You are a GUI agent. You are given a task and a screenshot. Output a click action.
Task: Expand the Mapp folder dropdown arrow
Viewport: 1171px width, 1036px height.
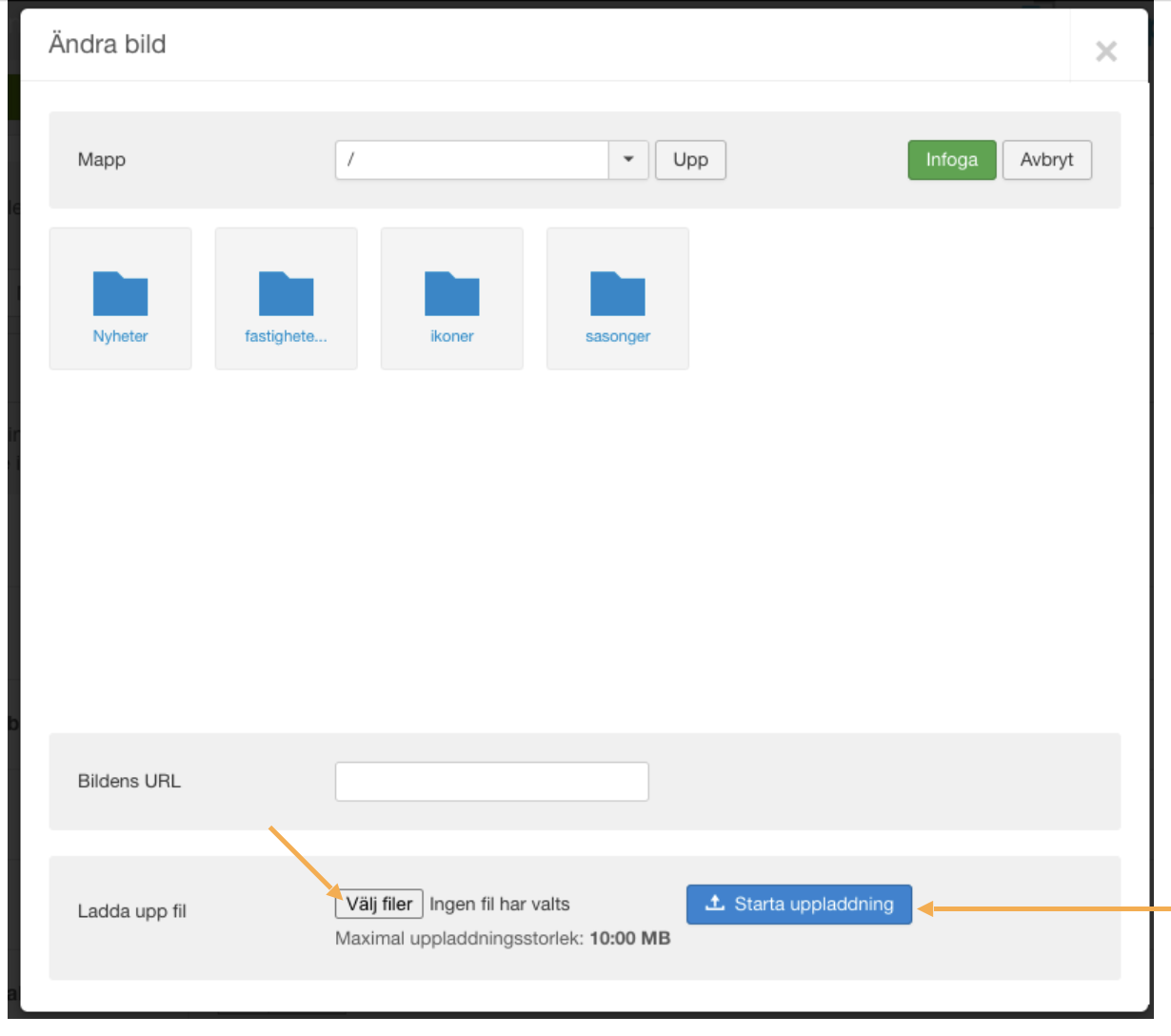[628, 160]
